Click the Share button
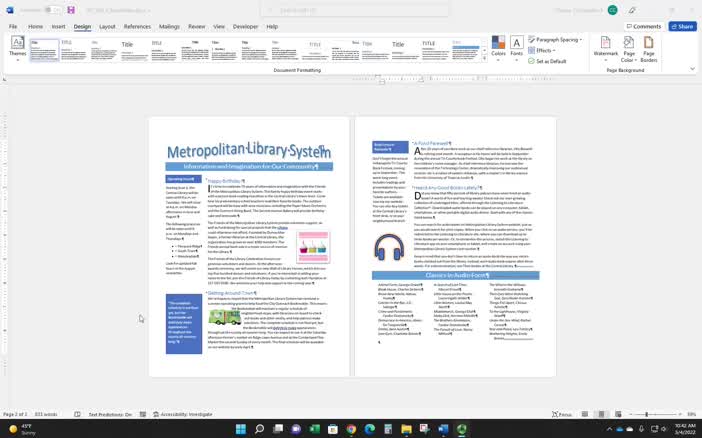Image resolution: width=702 pixels, height=438 pixels. coord(682,26)
